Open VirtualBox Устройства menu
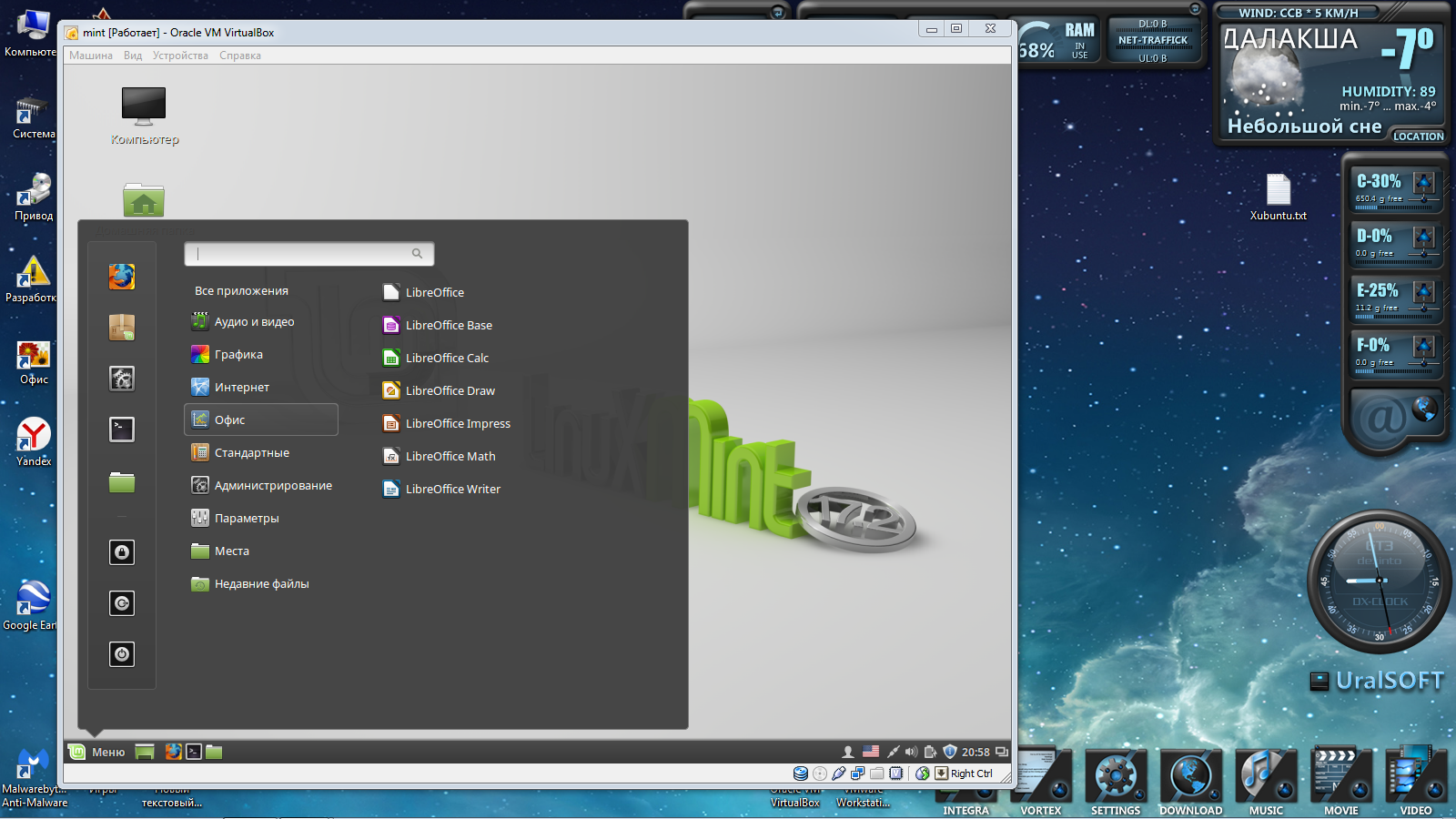The width and height of the screenshot is (1456, 819). (x=180, y=56)
